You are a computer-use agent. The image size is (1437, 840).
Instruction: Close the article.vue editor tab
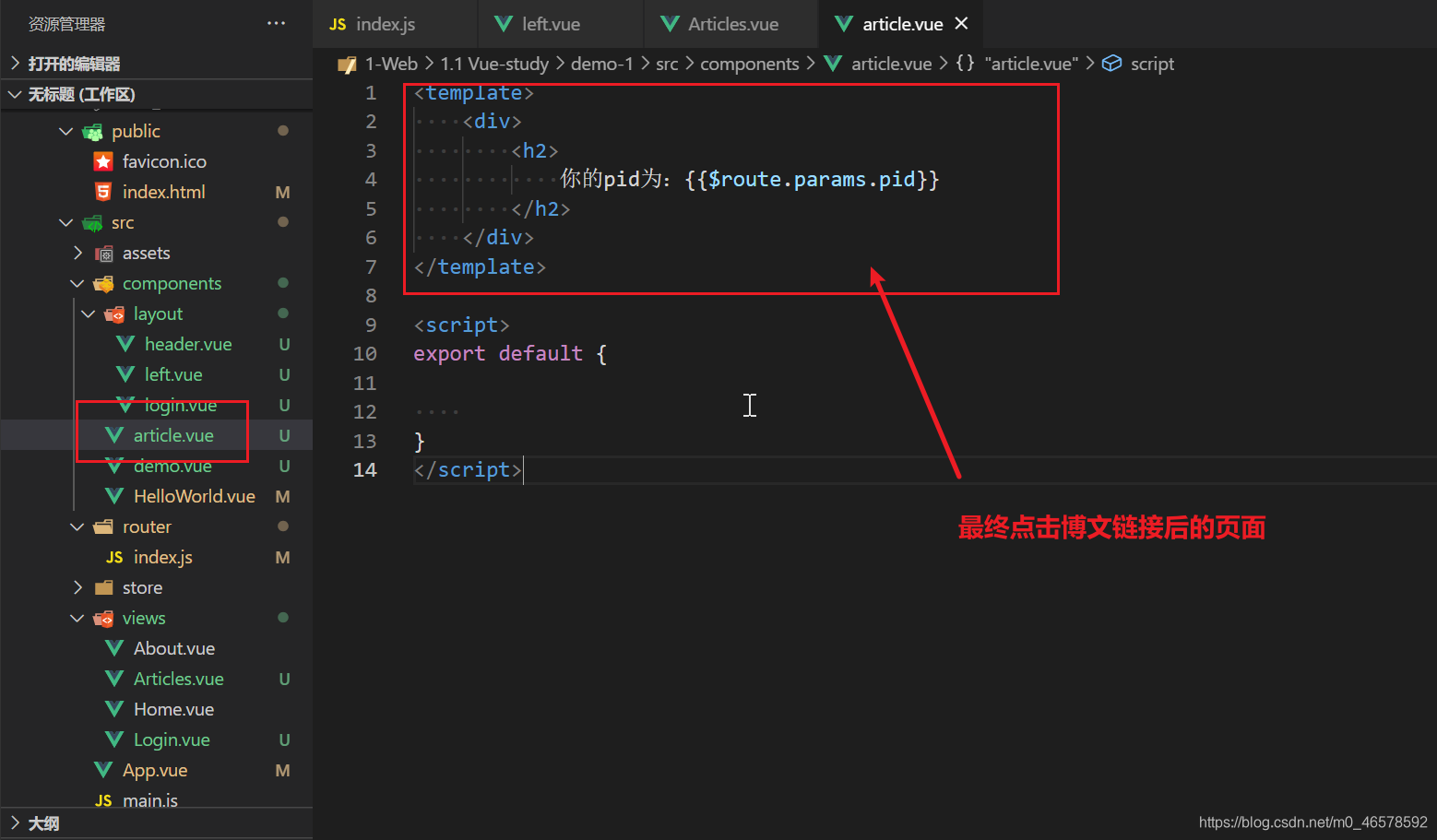(x=961, y=23)
